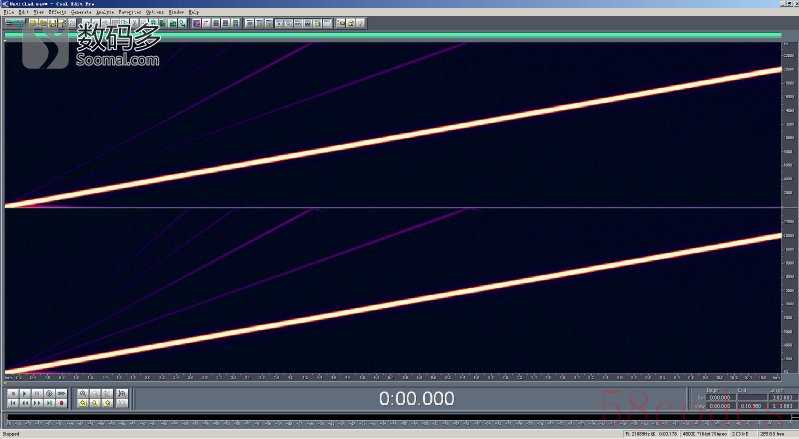799x439 pixels.
Task: Click the Pause transport button
Action: 37,394
